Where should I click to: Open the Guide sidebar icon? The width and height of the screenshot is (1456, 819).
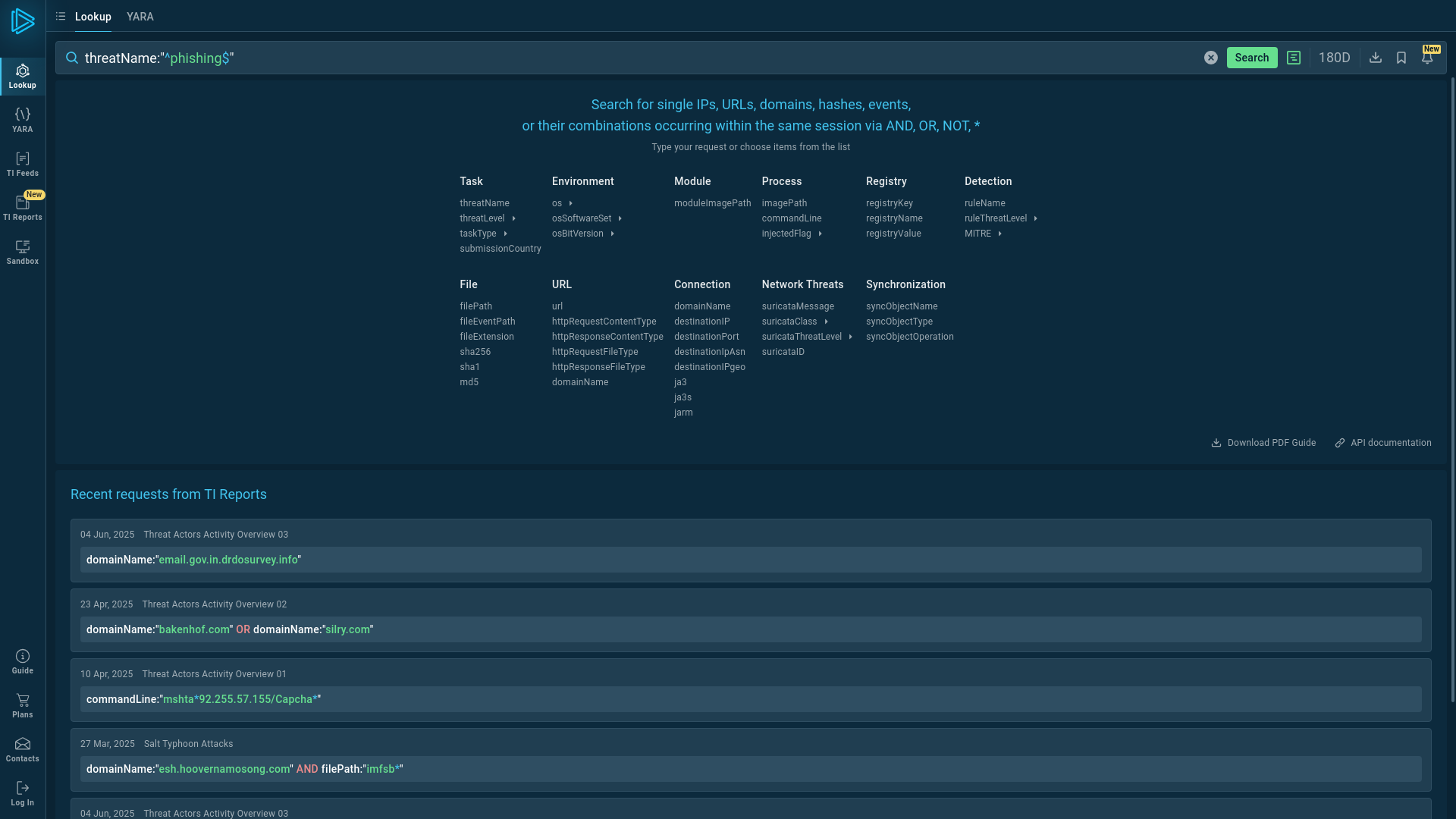23,662
